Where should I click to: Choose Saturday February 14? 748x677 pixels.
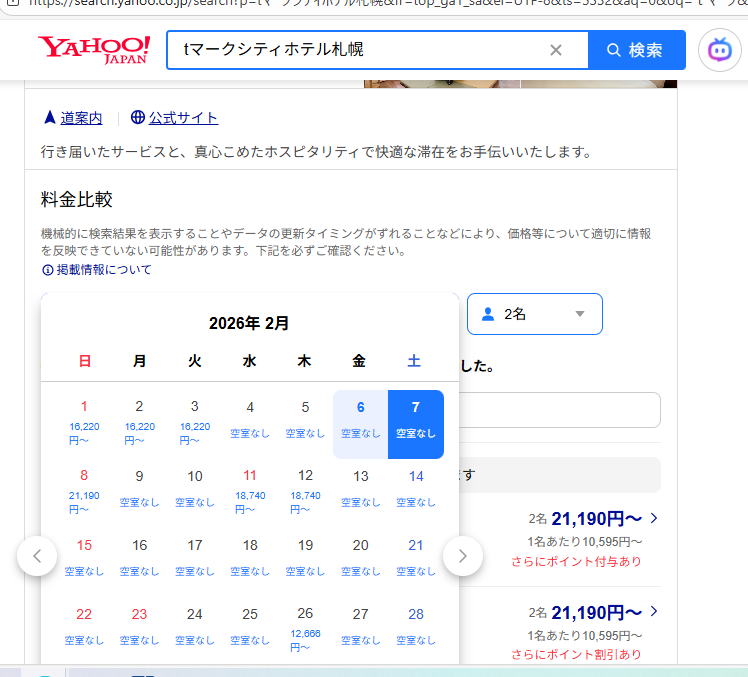click(x=416, y=493)
